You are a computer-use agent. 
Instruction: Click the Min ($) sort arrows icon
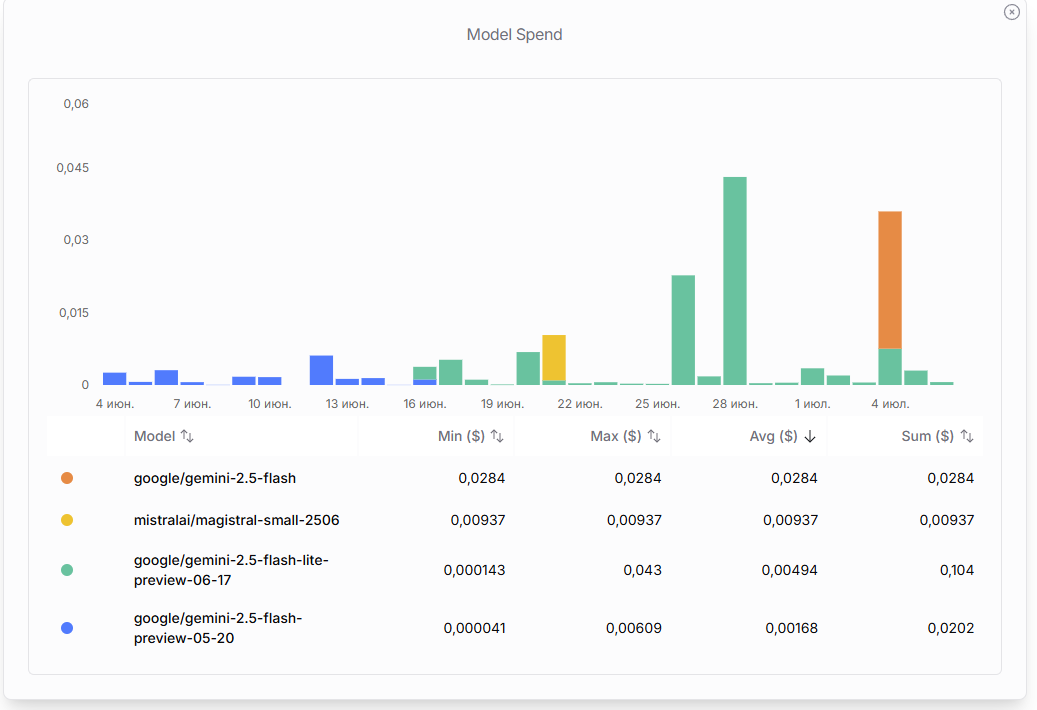[497, 437]
